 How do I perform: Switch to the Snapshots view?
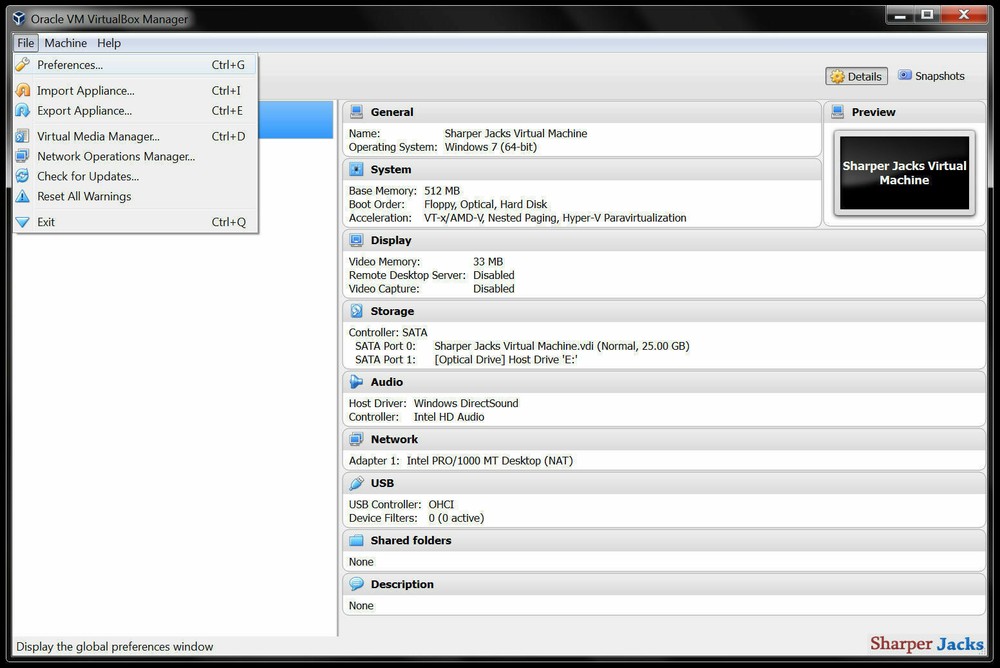[931, 75]
